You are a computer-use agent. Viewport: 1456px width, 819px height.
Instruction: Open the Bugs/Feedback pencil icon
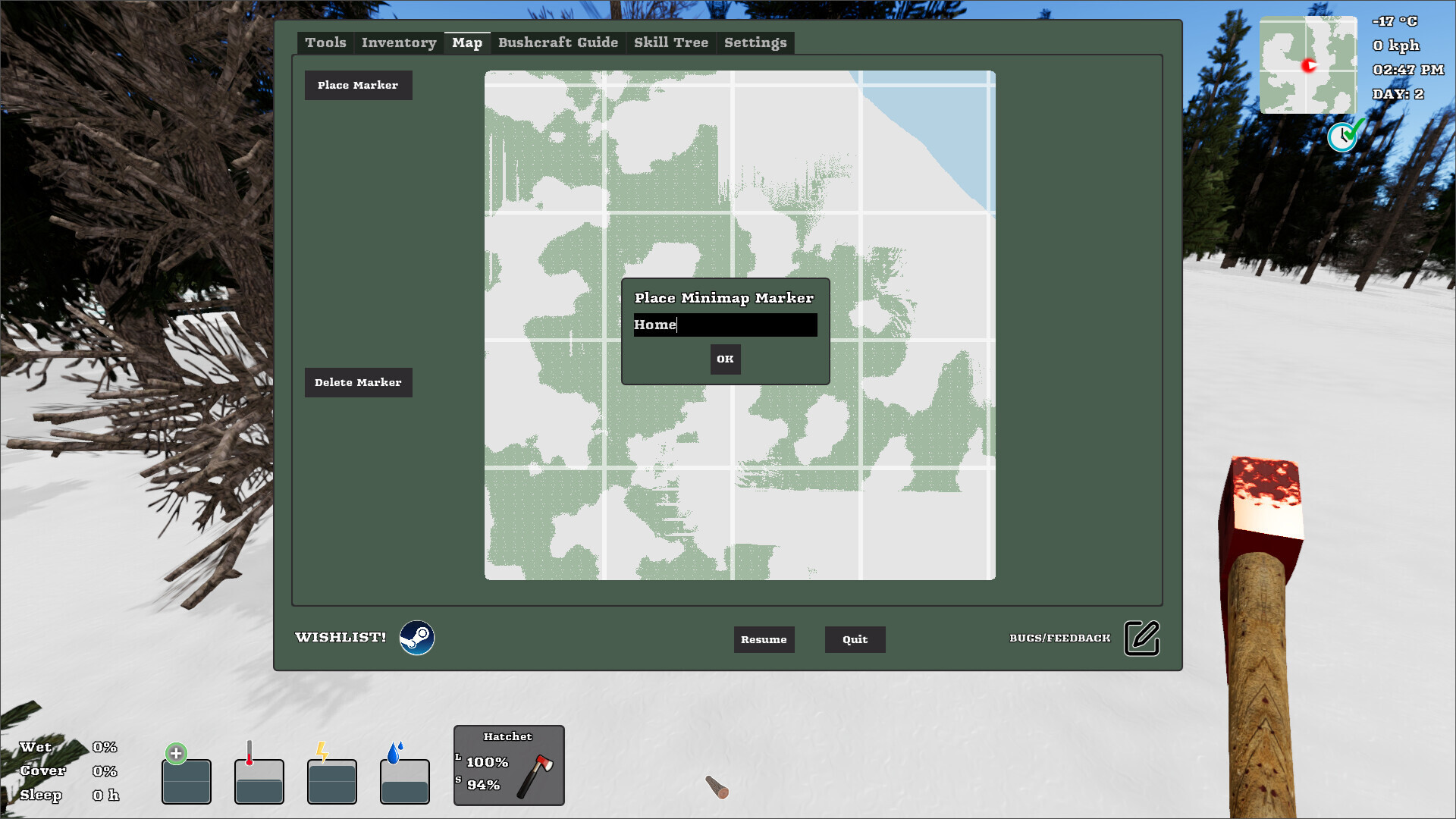[x=1141, y=638]
